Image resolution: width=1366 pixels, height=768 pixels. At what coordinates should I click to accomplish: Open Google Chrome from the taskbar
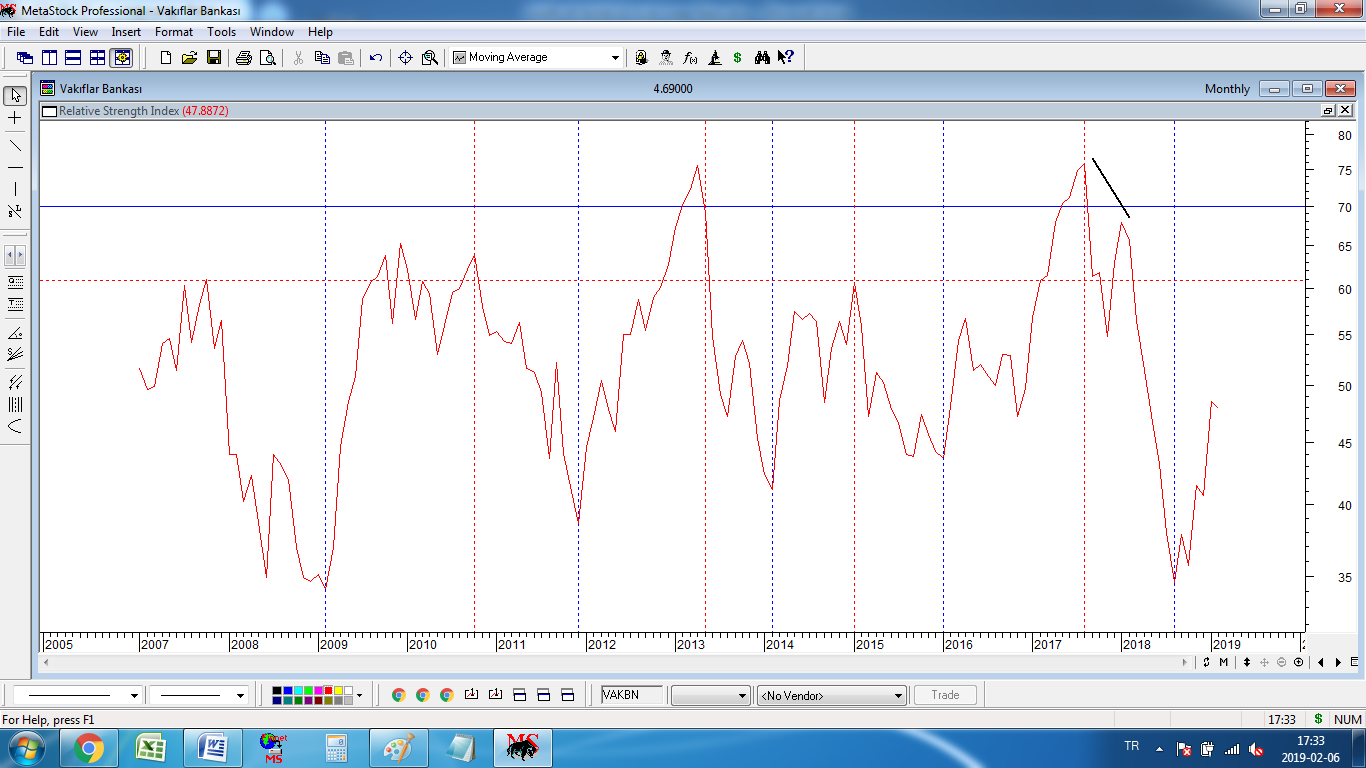[x=89, y=748]
